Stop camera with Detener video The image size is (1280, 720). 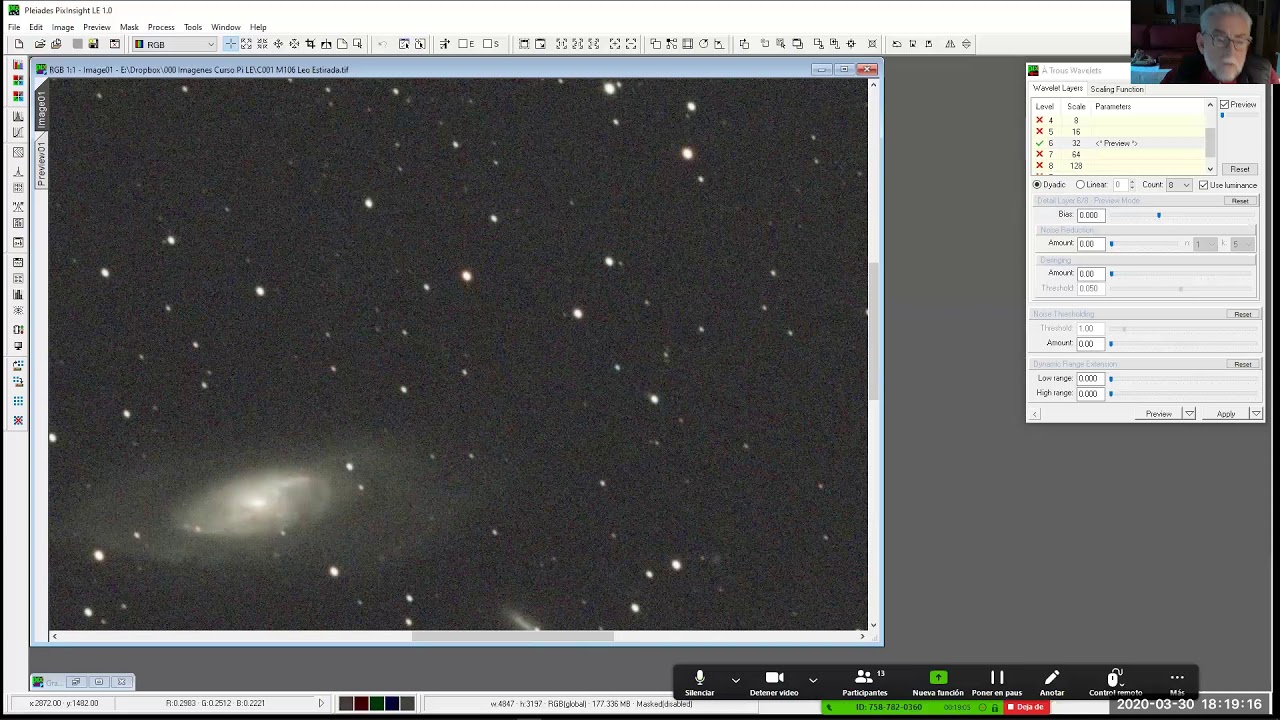pos(774,683)
